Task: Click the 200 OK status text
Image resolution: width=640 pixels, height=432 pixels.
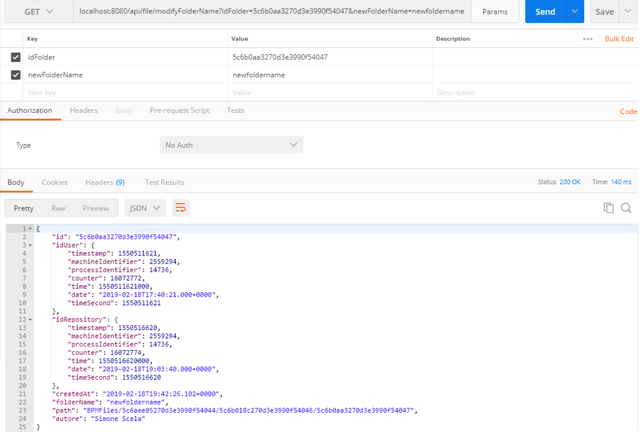Action: [570, 182]
